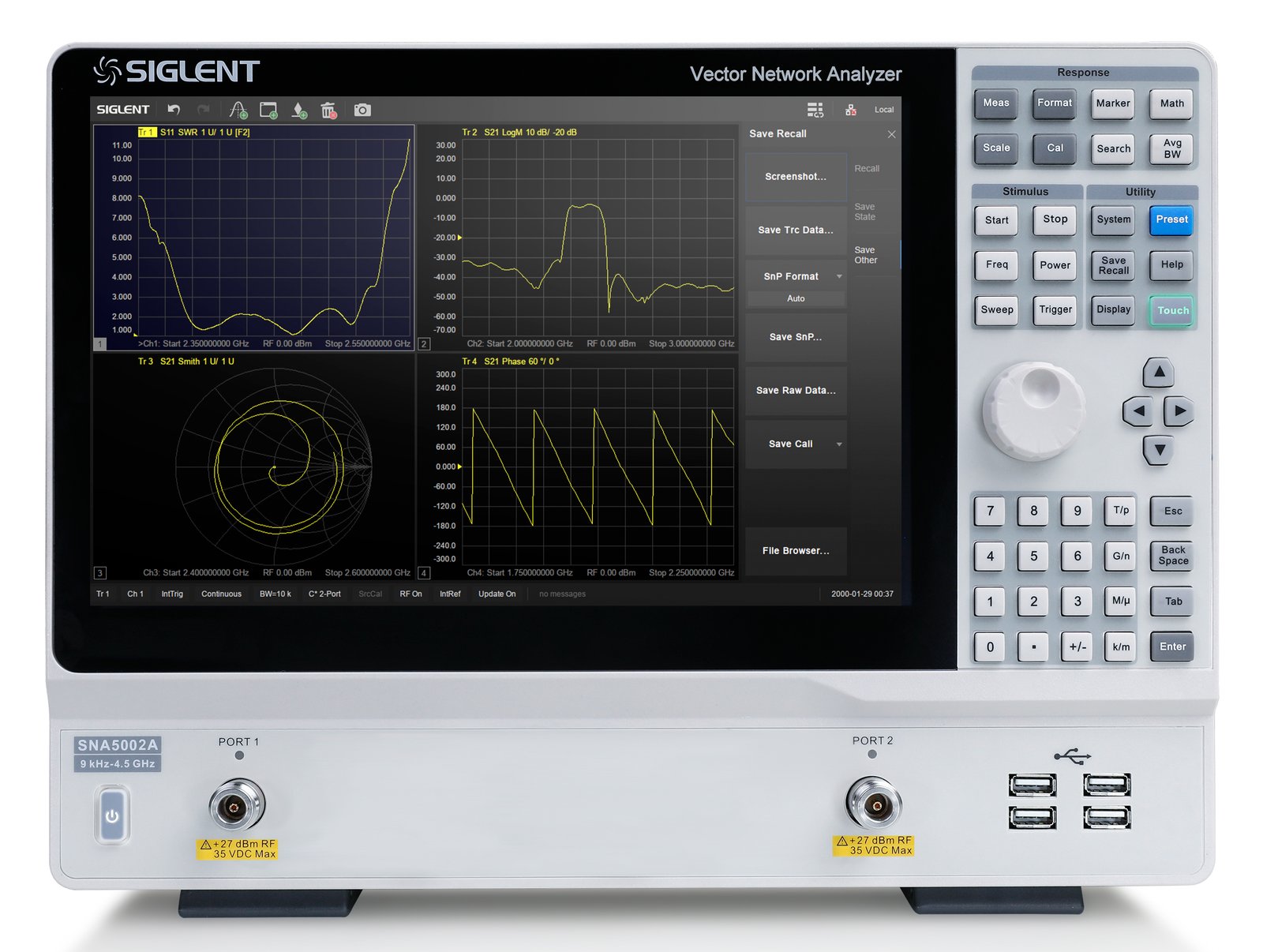The width and height of the screenshot is (1263, 952).
Task: Take a screenshot using the camera icon
Action: [x=362, y=109]
